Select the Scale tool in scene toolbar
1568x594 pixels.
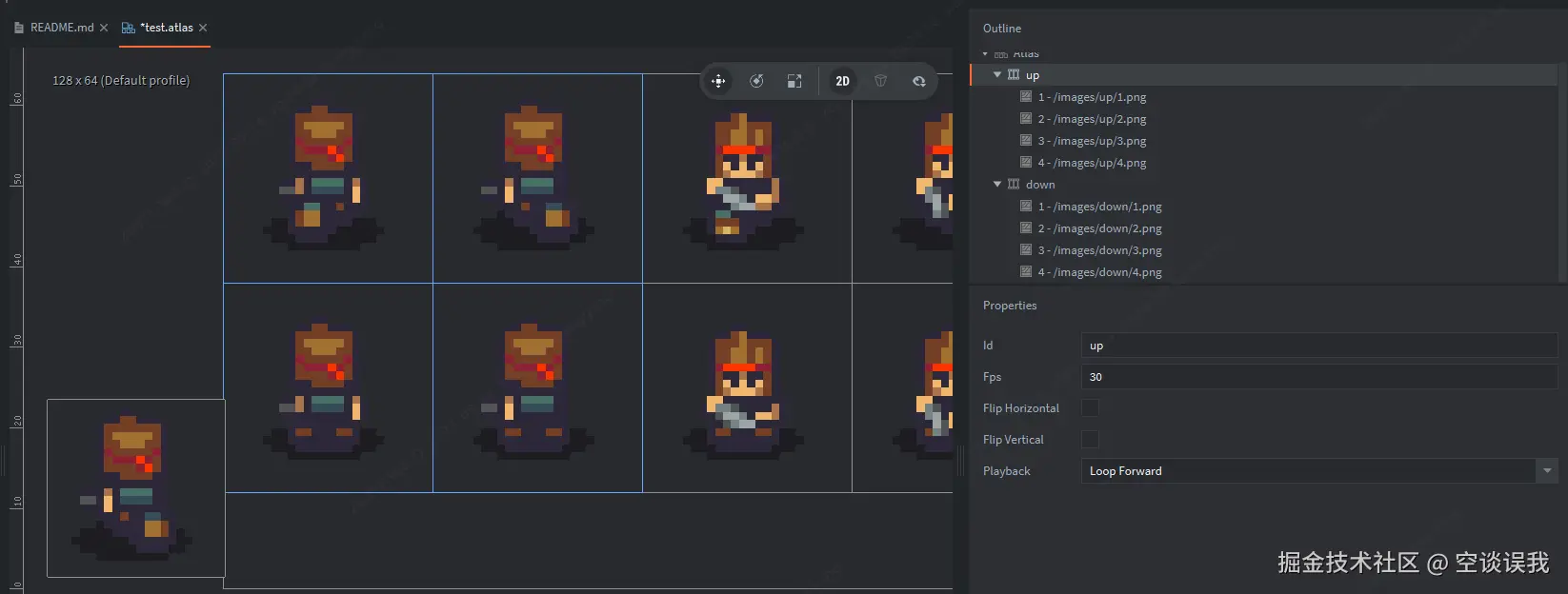794,81
